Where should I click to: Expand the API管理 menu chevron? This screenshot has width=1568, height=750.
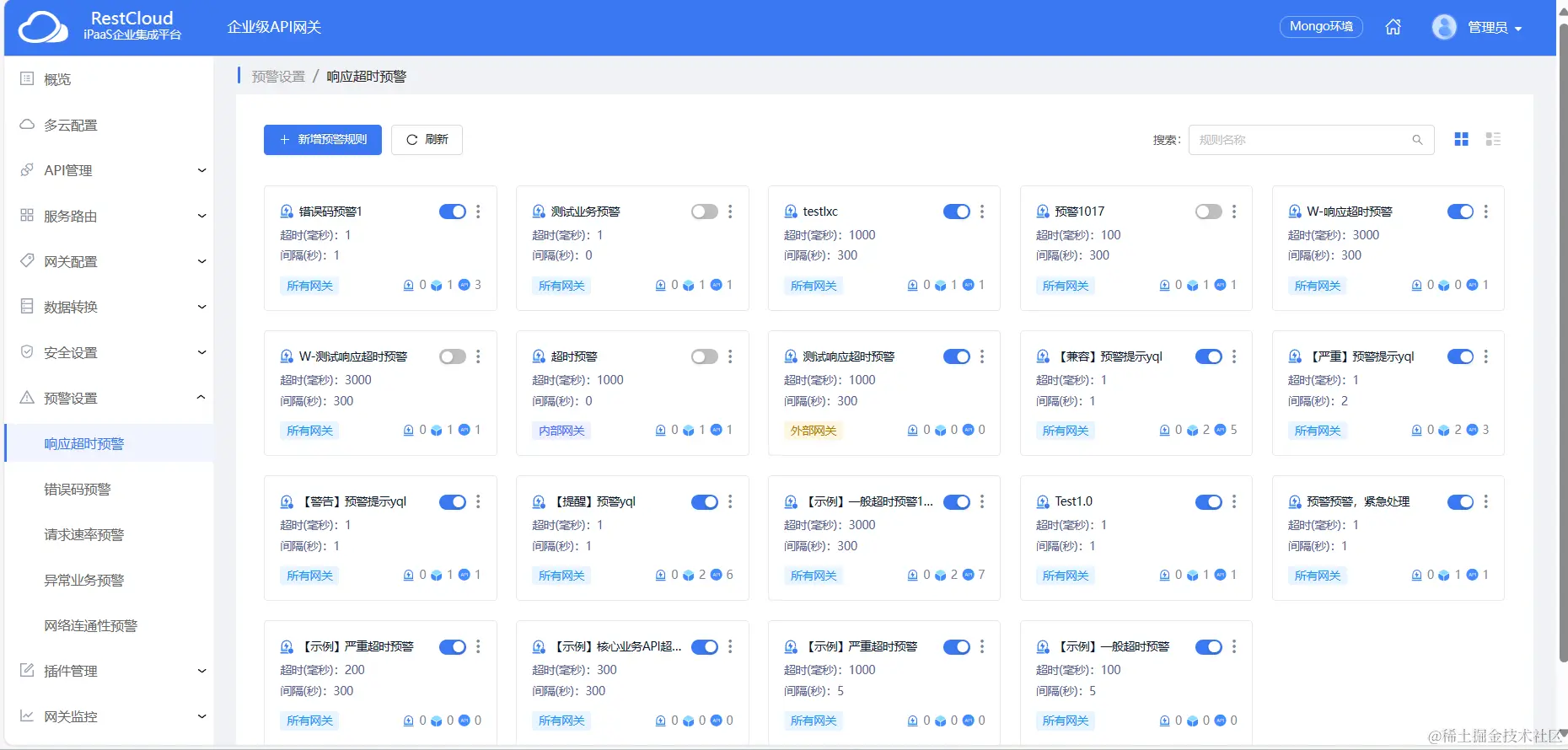[201, 170]
